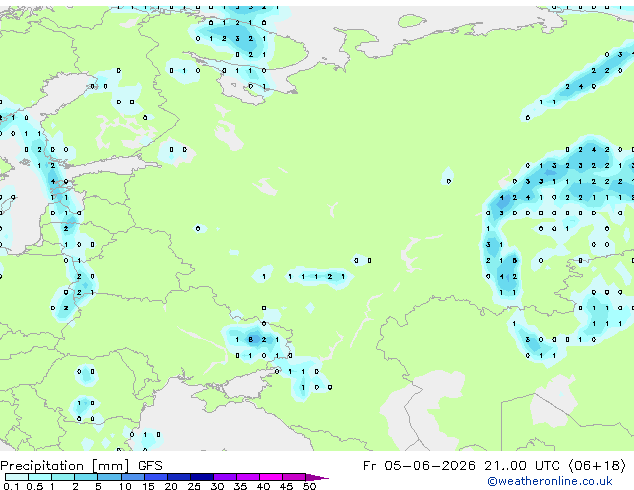
Task: Click the '40' legend scale label
Action: pos(263,486)
